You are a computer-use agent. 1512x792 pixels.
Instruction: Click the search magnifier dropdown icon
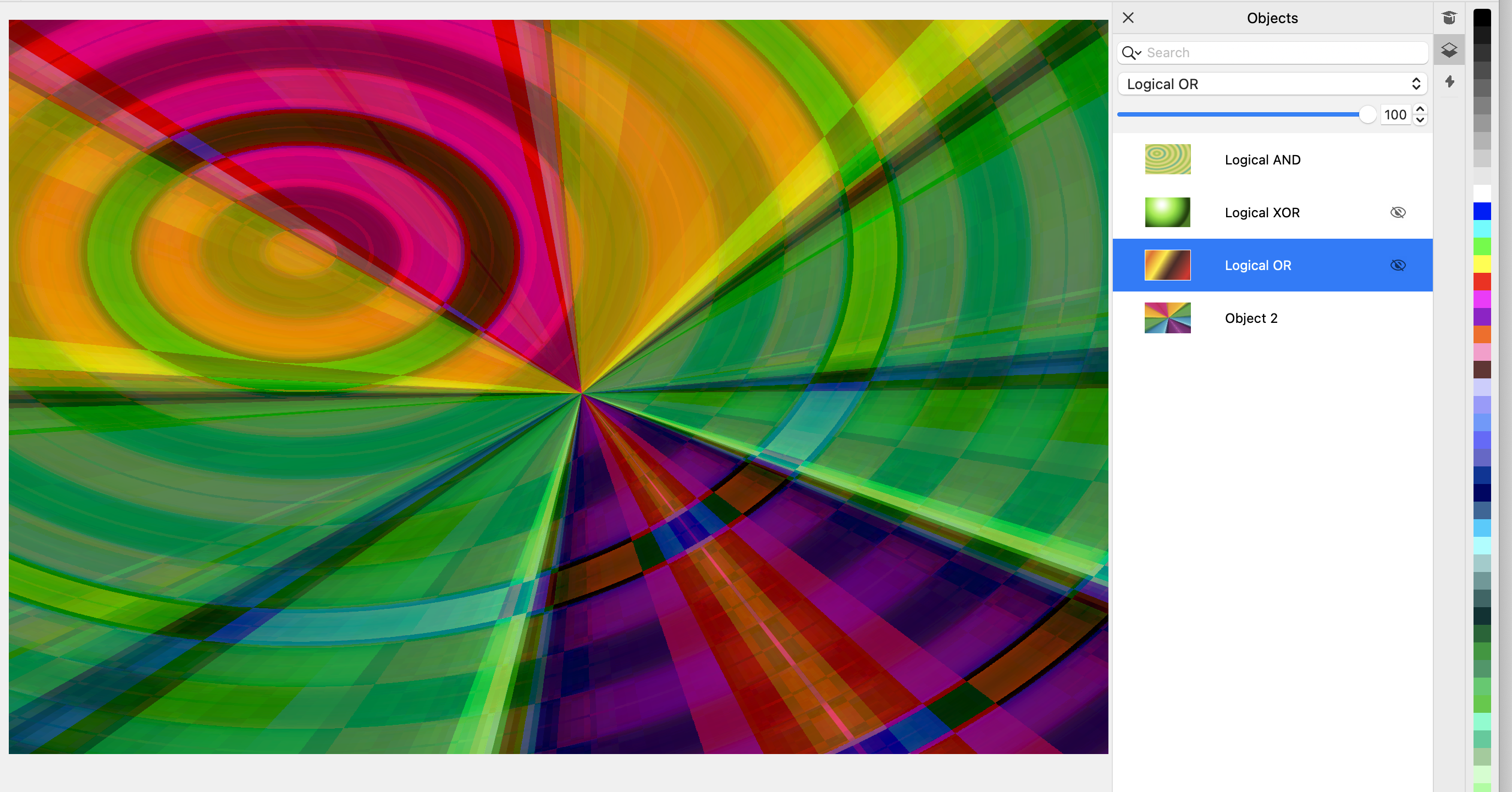tap(1131, 53)
